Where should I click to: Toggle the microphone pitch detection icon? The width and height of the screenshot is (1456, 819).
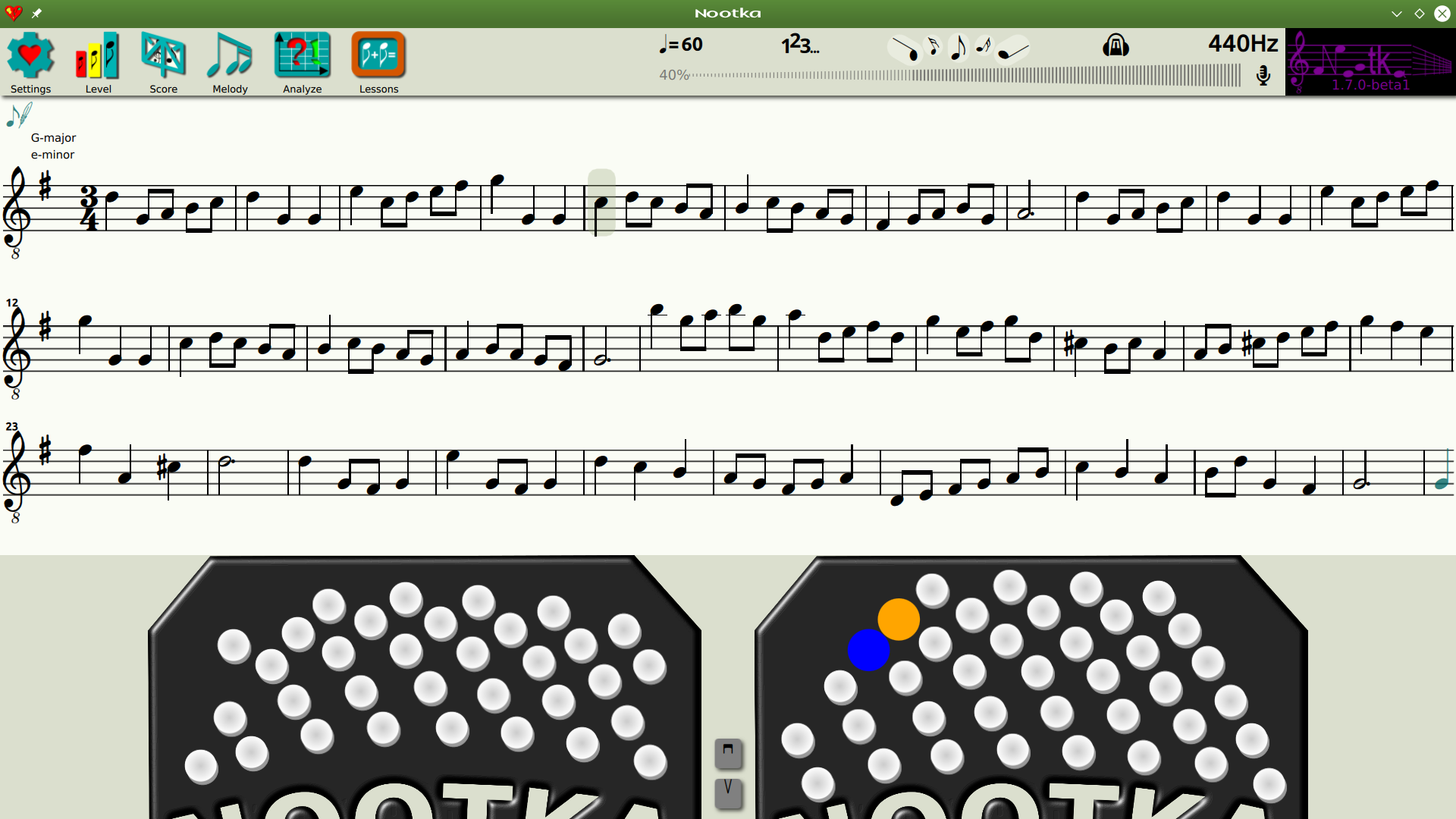[1263, 75]
